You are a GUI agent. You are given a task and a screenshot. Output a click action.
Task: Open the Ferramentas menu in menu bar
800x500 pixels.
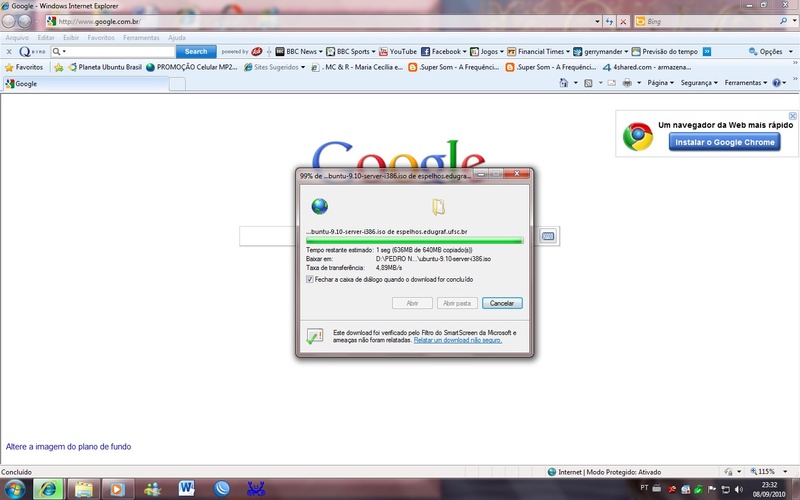[x=141, y=38]
